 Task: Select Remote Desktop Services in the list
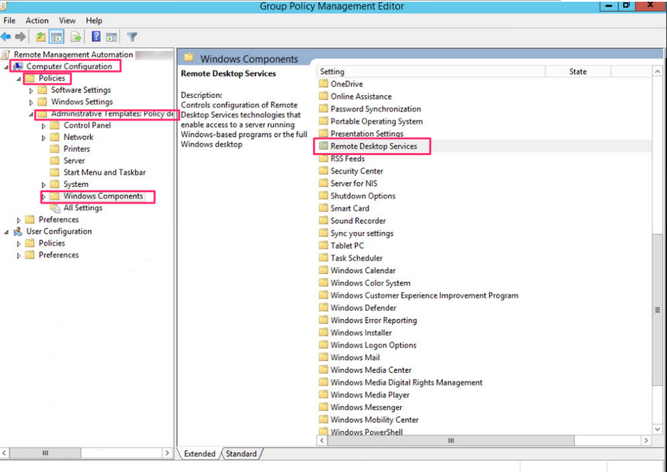(x=374, y=146)
